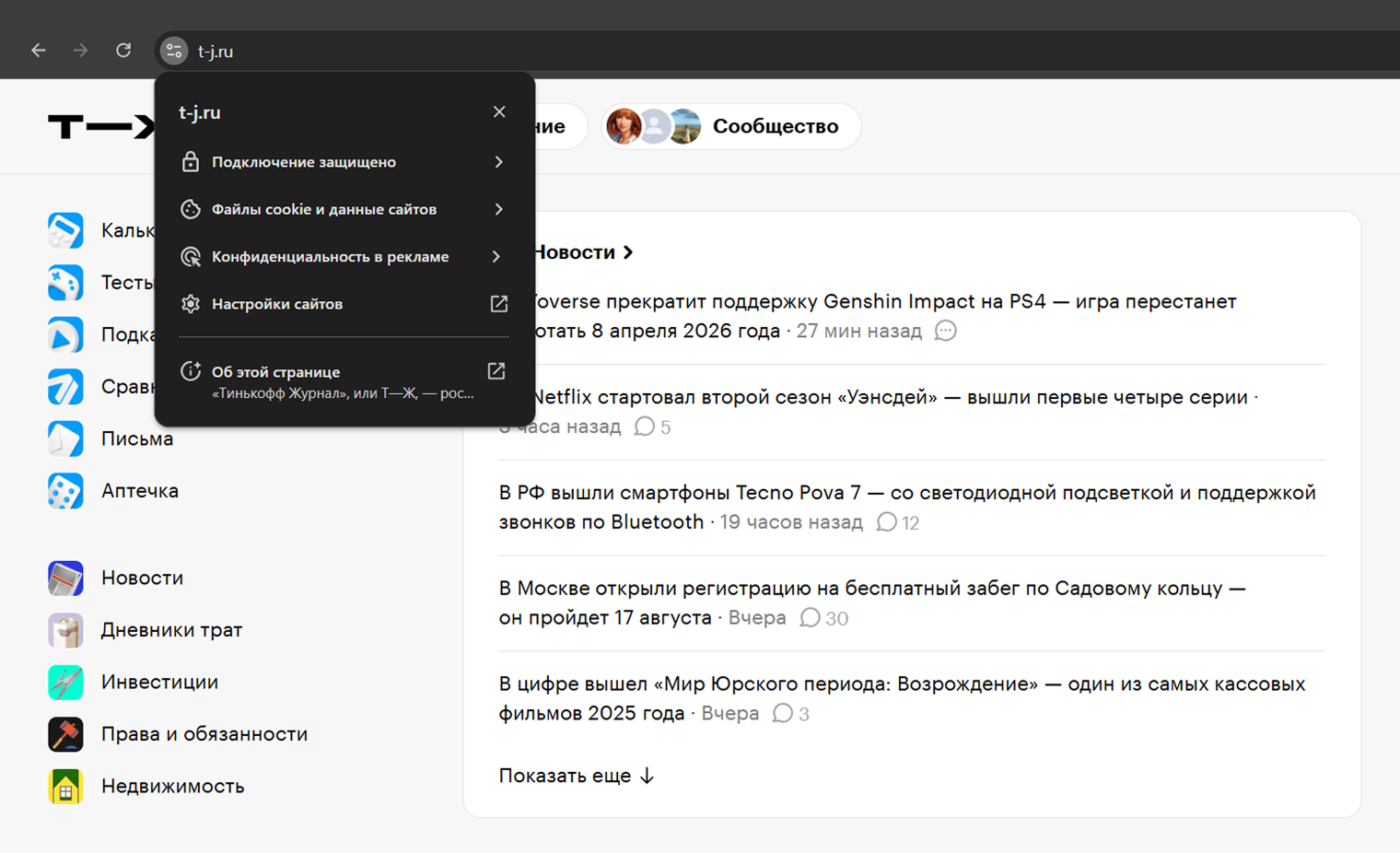
Task: Open the «Мир Юрского периода» article
Action: [902, 698]
